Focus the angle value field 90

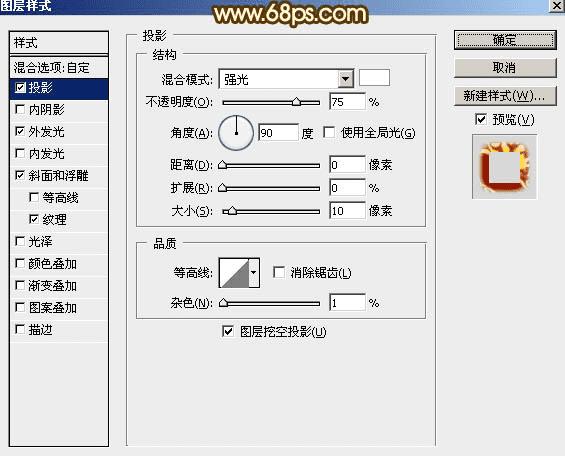coord(279,133)
